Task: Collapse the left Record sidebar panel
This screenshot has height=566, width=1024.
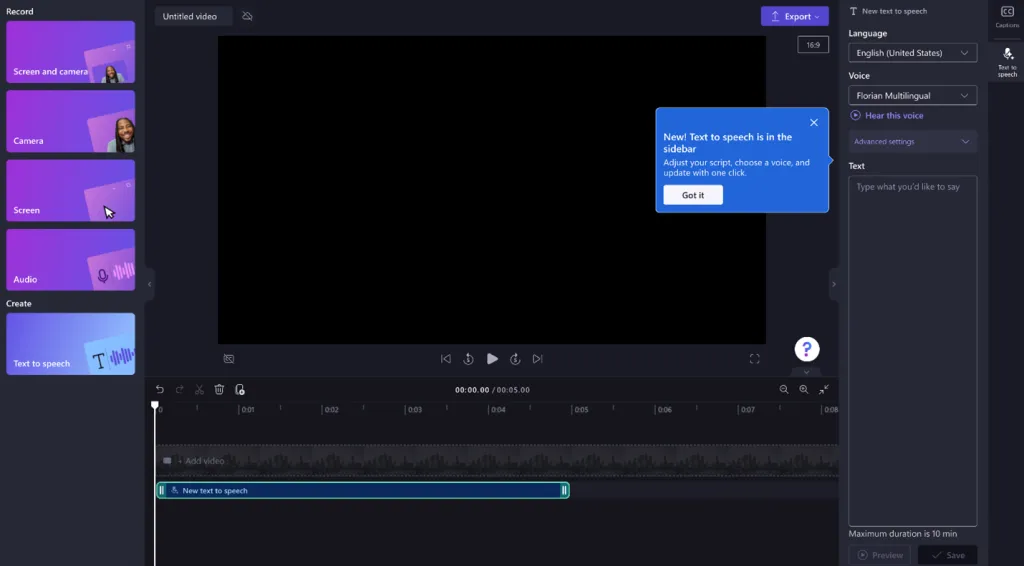Action: (150, 284)
